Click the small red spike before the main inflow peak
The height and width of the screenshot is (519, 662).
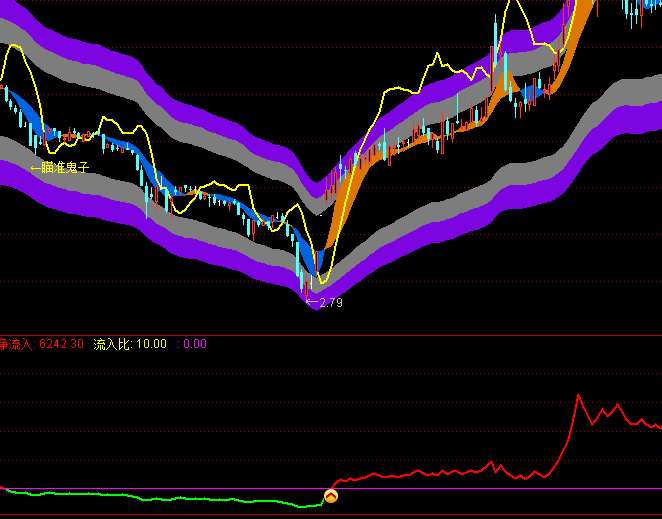tap(492, 462)
